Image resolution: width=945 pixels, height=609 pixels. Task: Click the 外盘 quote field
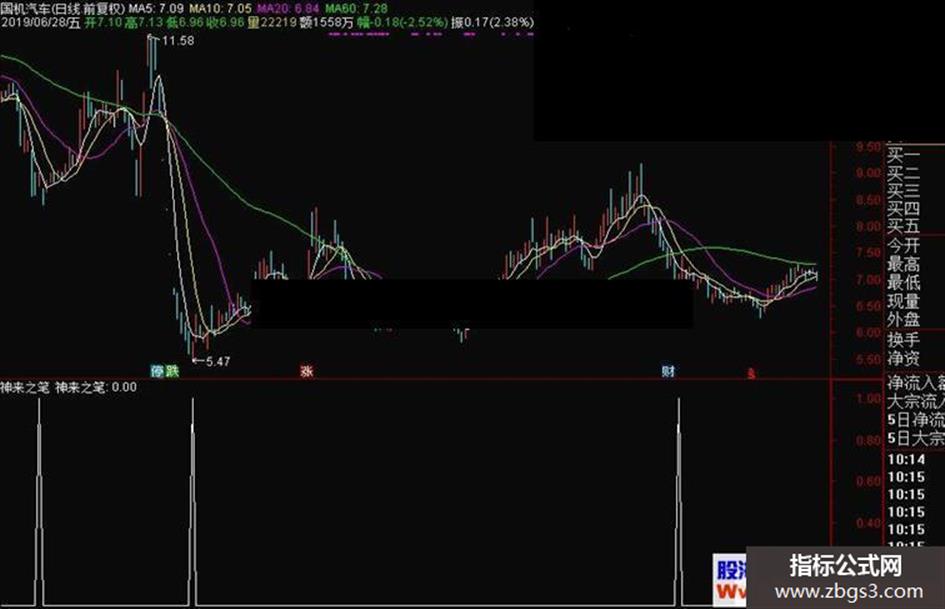tap(903, 319)
